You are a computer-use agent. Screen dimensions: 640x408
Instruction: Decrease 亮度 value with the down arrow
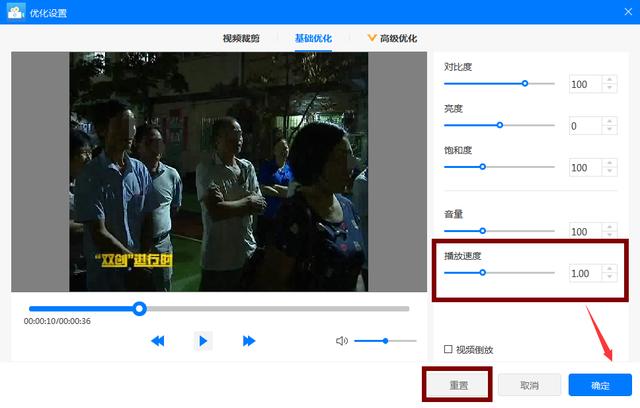point(610,131)
